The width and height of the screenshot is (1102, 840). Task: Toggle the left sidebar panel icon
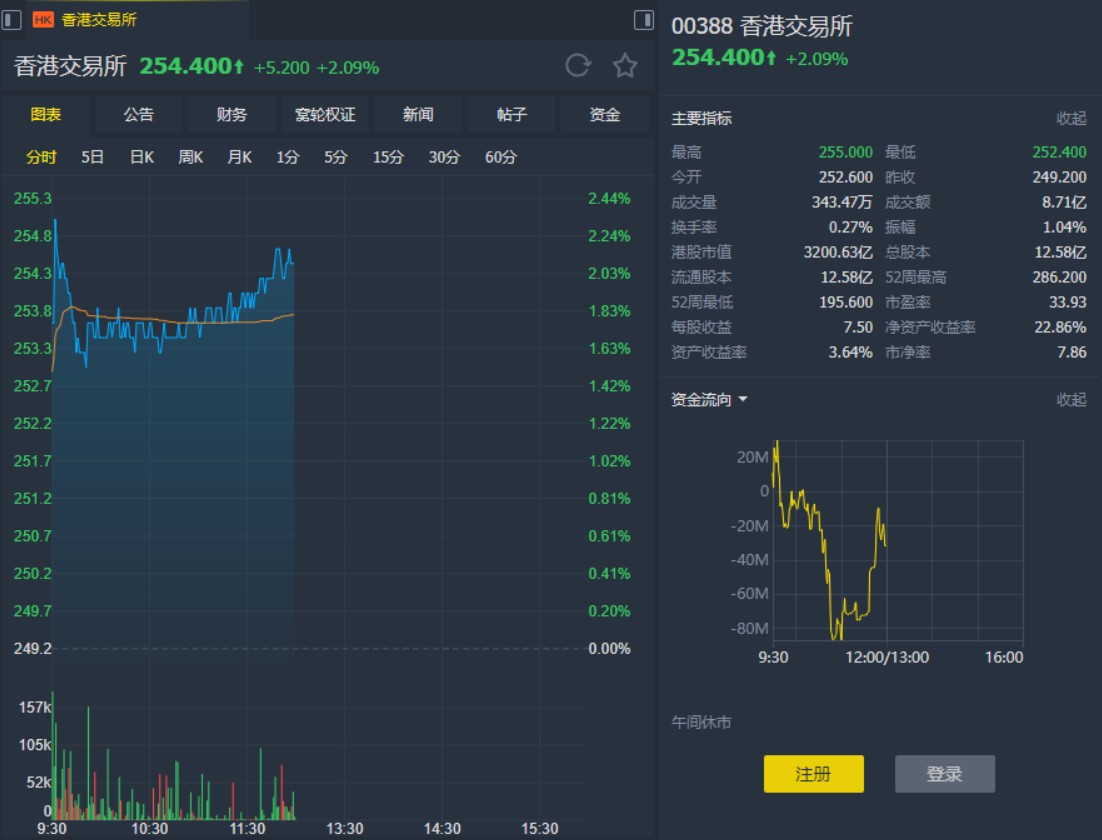[10, 20]
